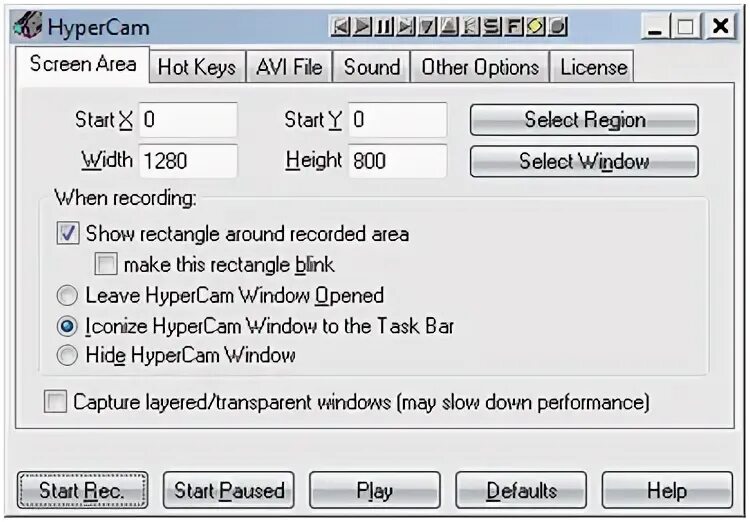Switch to the License tab

(593, 67)
